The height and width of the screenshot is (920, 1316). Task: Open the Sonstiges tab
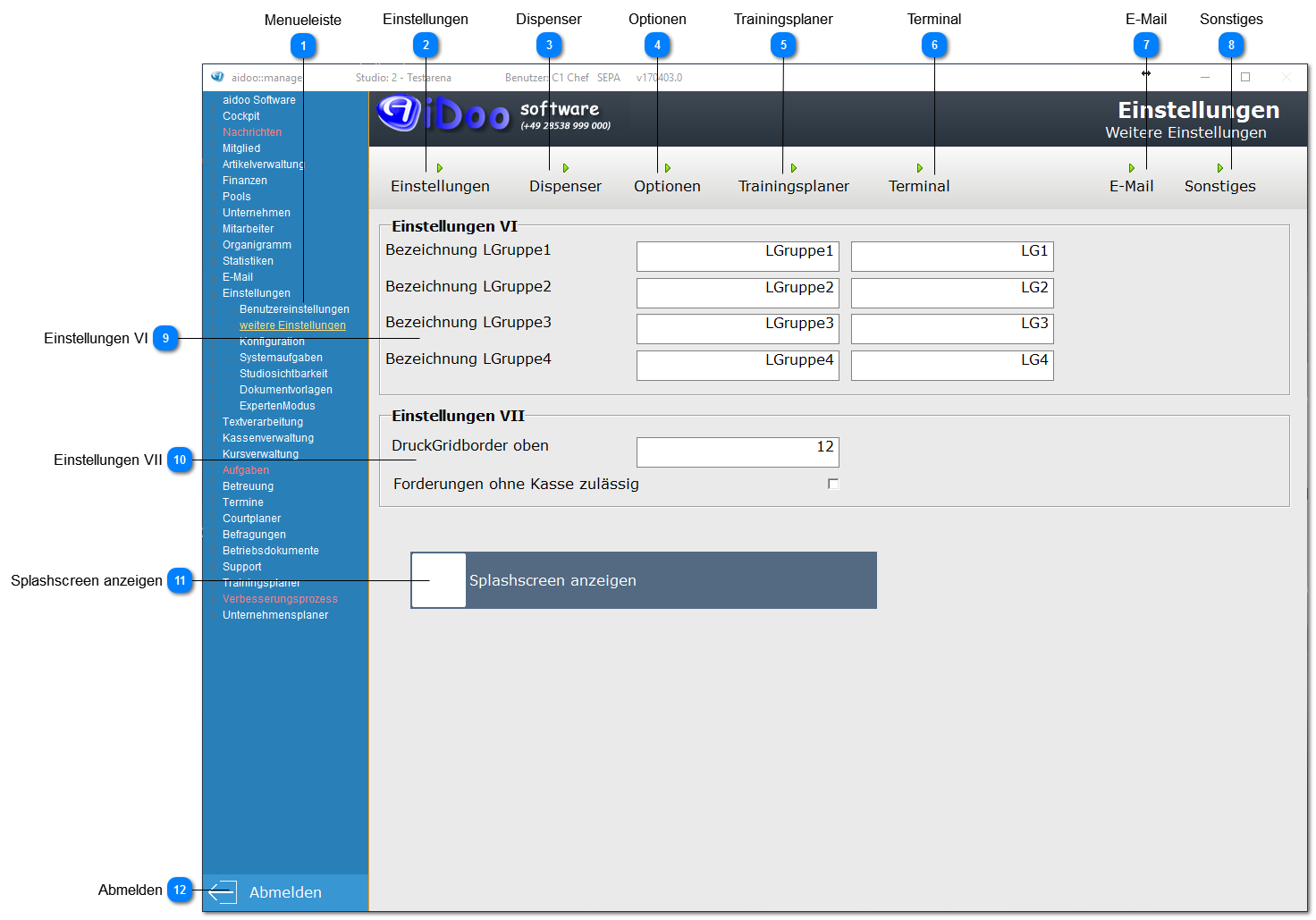[1220, 186]
